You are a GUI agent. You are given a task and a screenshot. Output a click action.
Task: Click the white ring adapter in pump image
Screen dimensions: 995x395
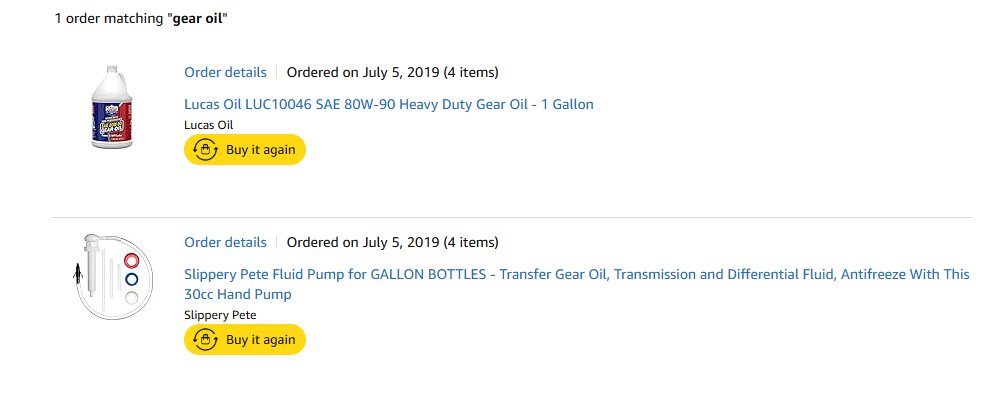[x=131, y=297]
